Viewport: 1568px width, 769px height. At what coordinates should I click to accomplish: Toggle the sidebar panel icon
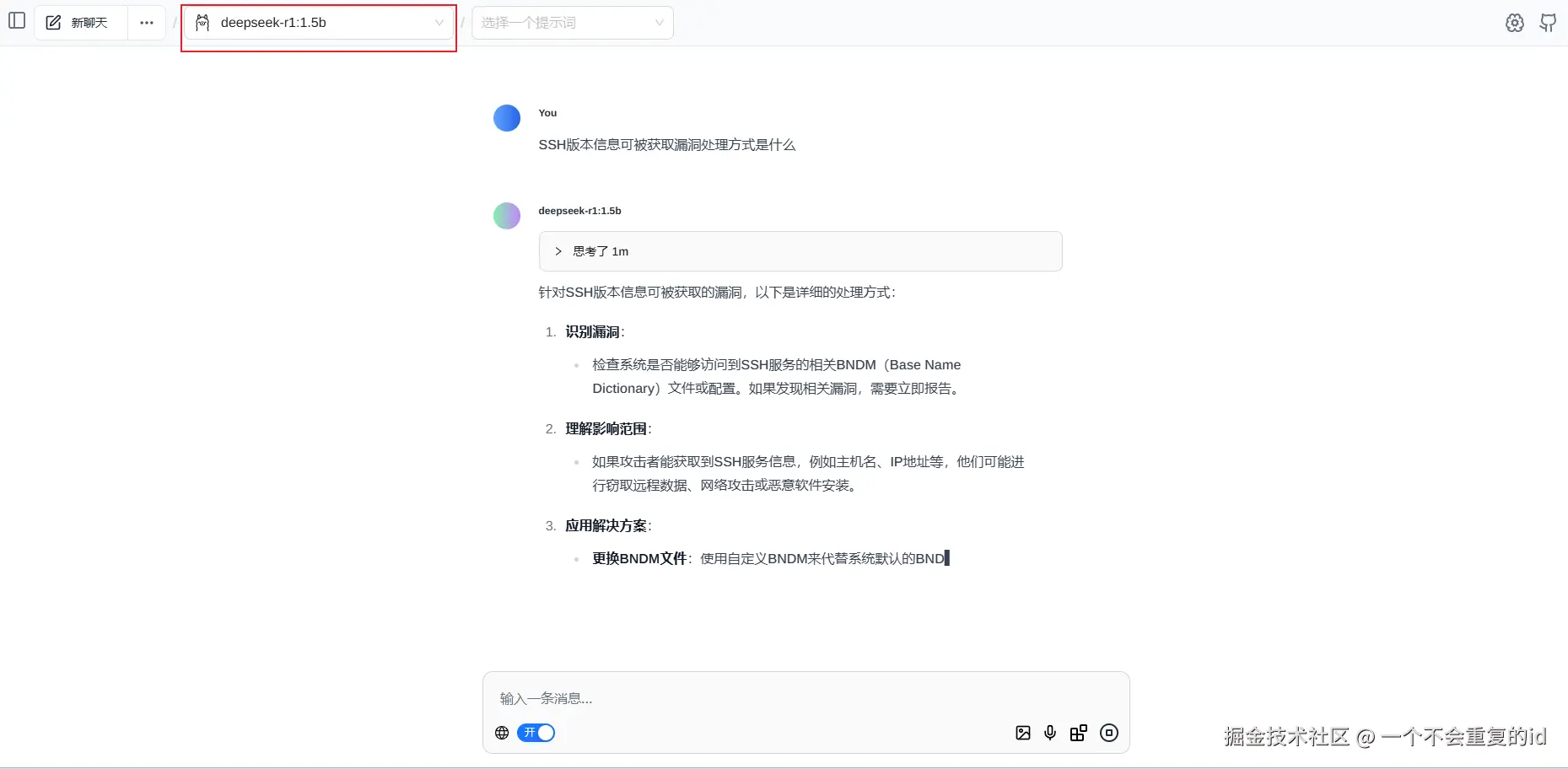(x=17, y=21)
